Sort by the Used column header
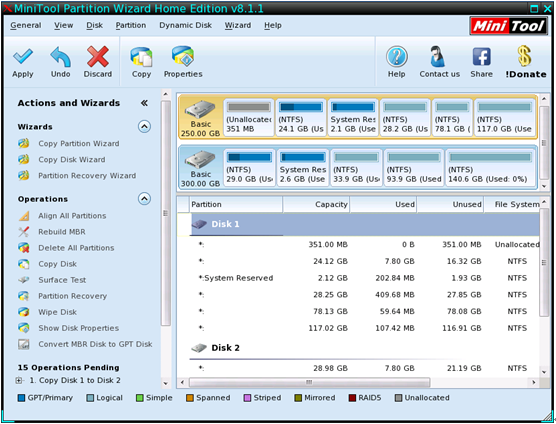The width and height of the screenshot is (556, 424). 383,205
